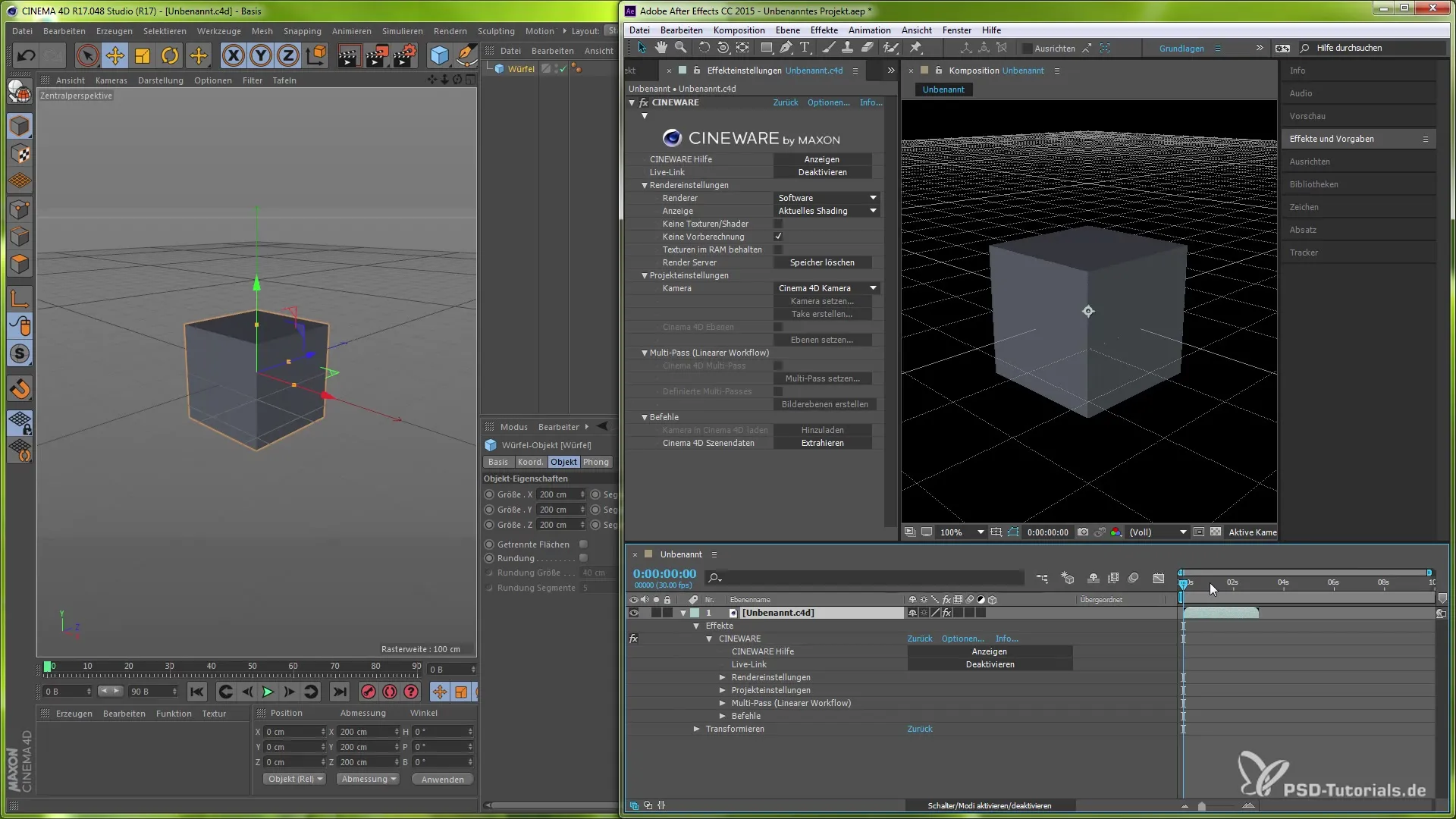
Task: Collapse Rendereinstellungen section in effect panel
Action: (x=645, y=185)
